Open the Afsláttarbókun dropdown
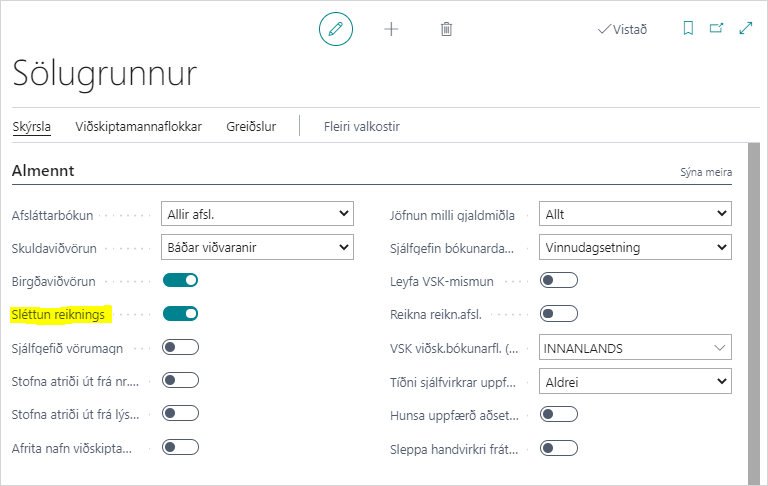768x486 pixels. click(257, 214)
